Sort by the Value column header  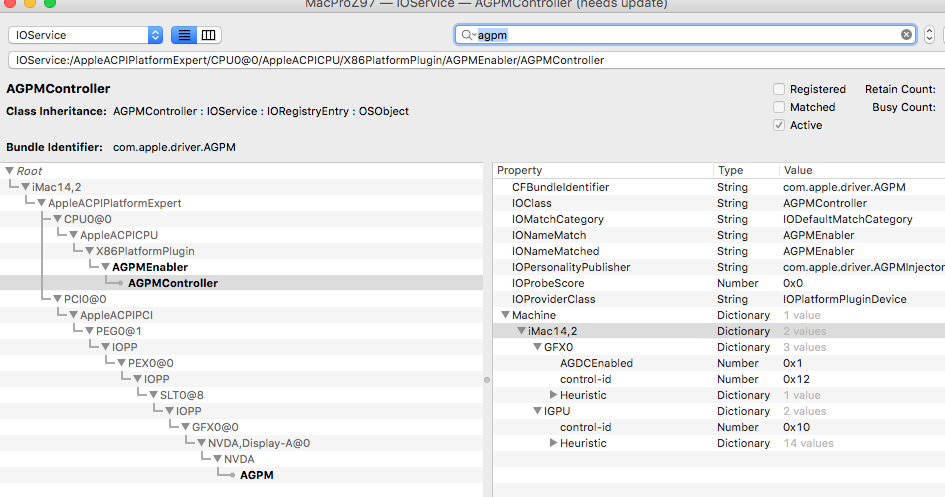(x=862, y=170)
